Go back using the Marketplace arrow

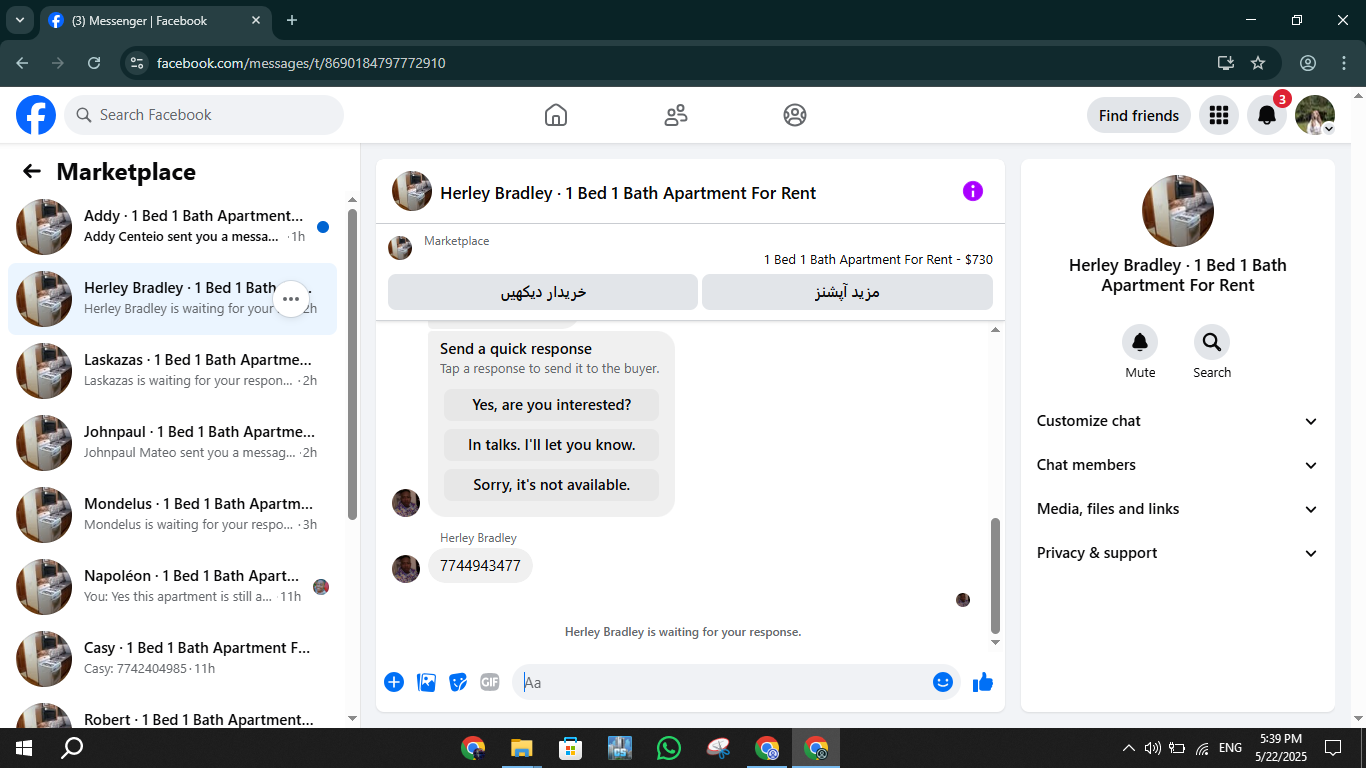pos(32,171)
